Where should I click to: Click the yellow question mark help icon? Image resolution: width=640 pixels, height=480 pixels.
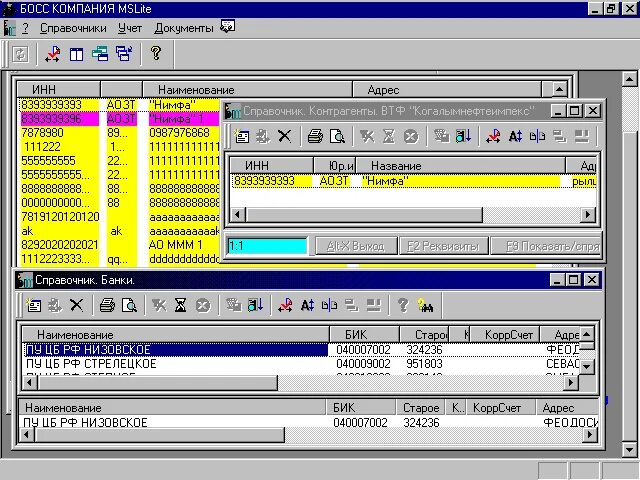pyautogui.click(x=156, y=53)
